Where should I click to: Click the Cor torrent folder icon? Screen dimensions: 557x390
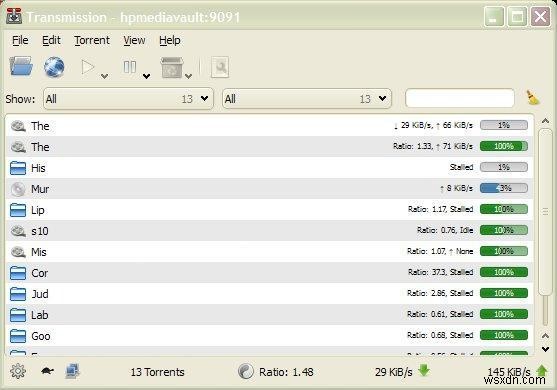click(18, 273)
